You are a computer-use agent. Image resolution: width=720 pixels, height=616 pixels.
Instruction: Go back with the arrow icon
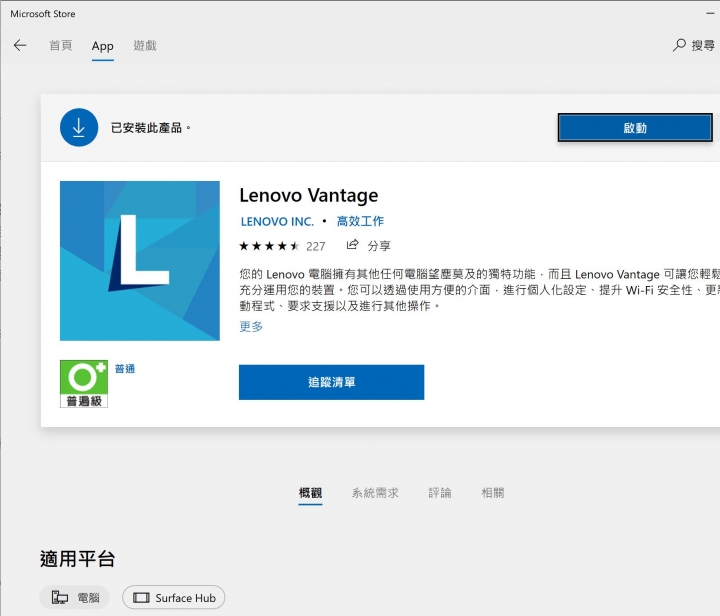click(x=20, y=45)
